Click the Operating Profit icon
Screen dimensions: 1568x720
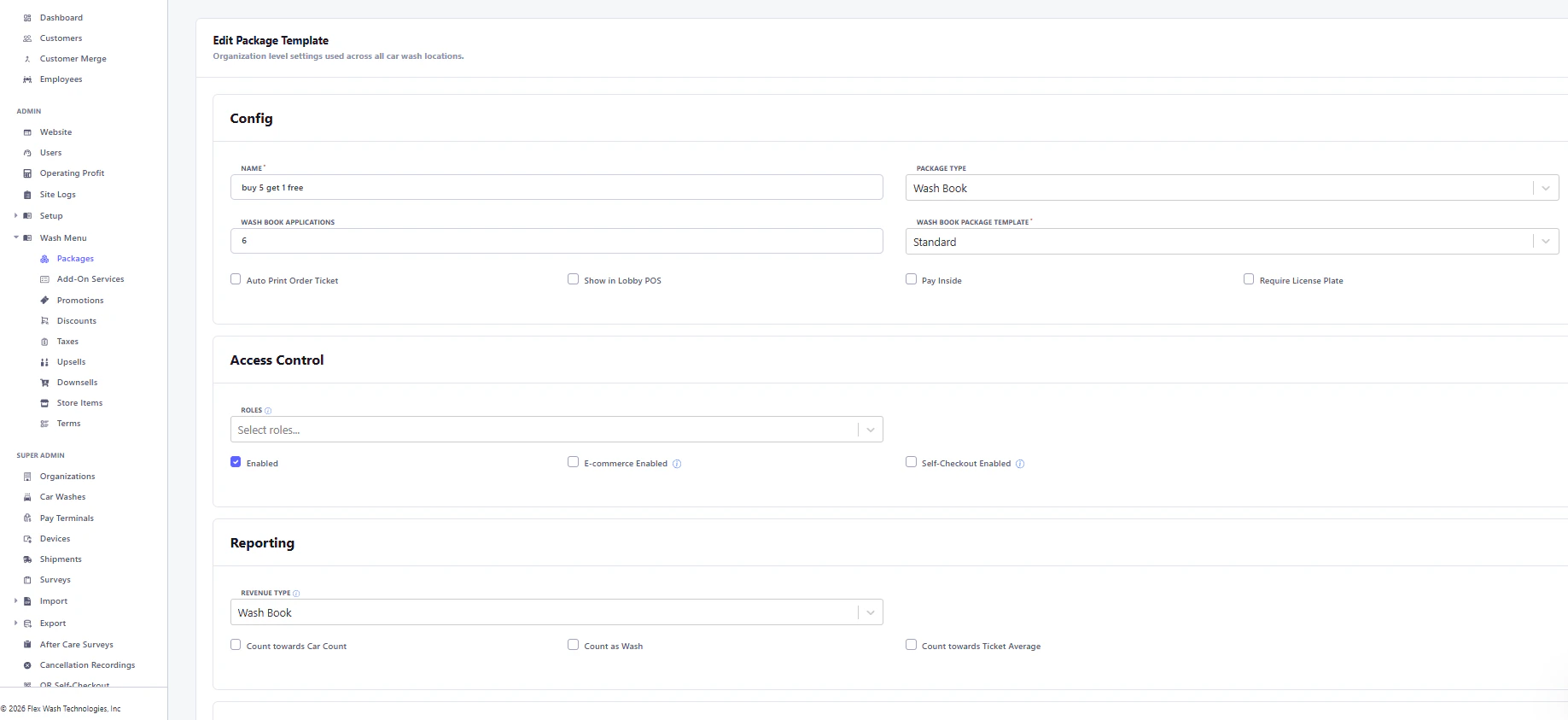(27, 173)
